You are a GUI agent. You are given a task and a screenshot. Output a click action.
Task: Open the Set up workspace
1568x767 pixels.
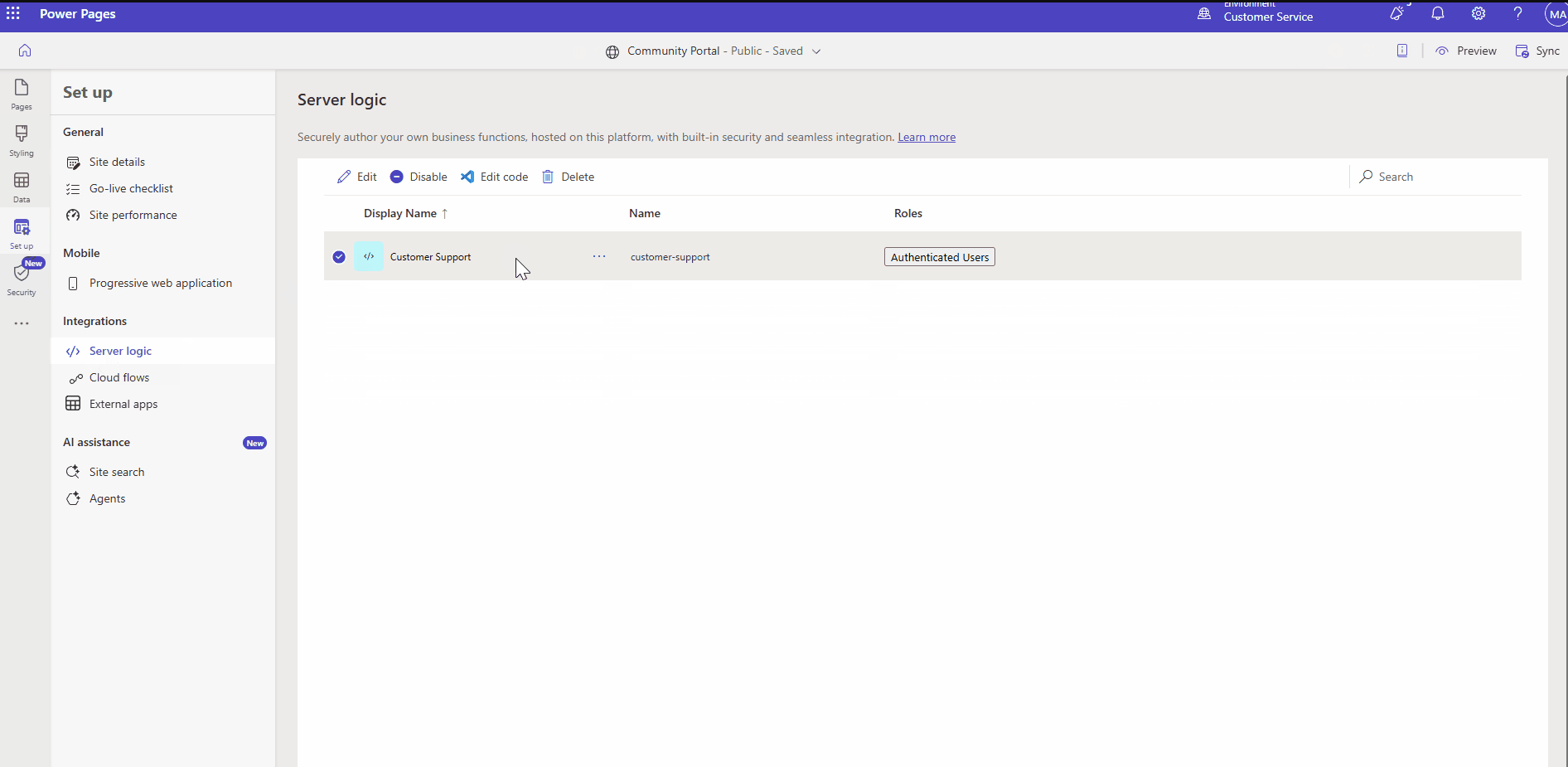pos(22,233)
